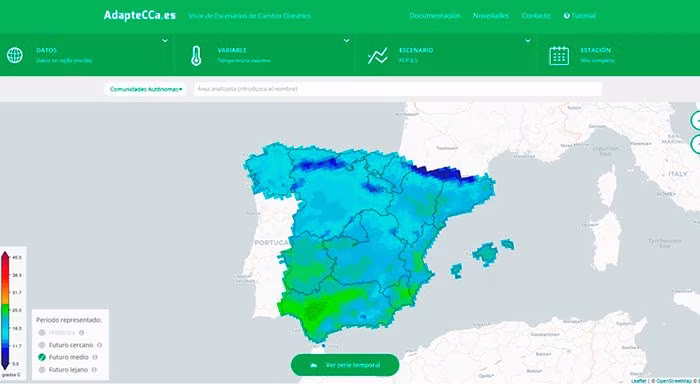Screen dimensions: 700x384
Task: Open the Datos selector label
Action: point(46,50)
